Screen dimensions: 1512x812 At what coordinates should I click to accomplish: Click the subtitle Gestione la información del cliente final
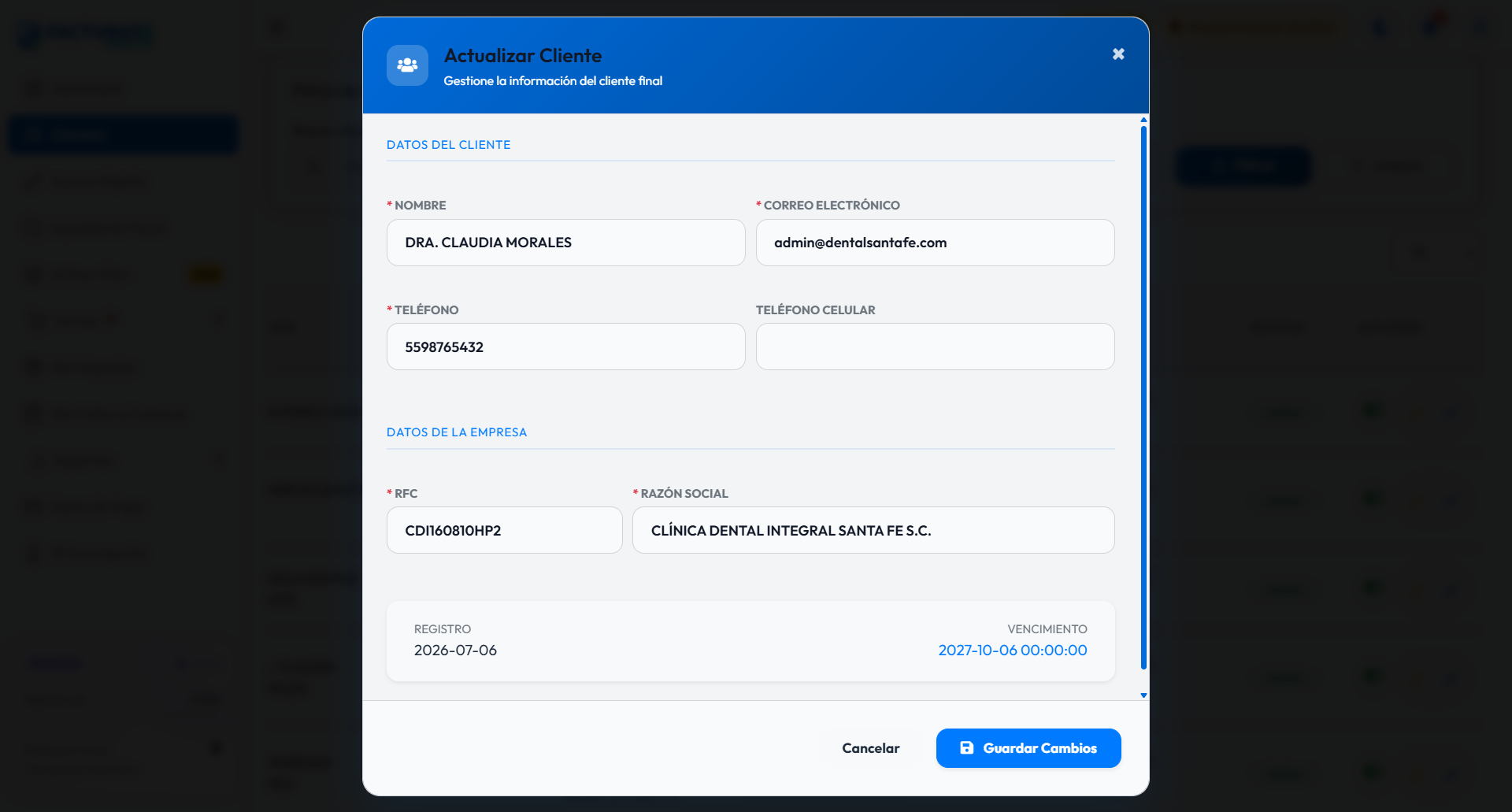(553, 81)
